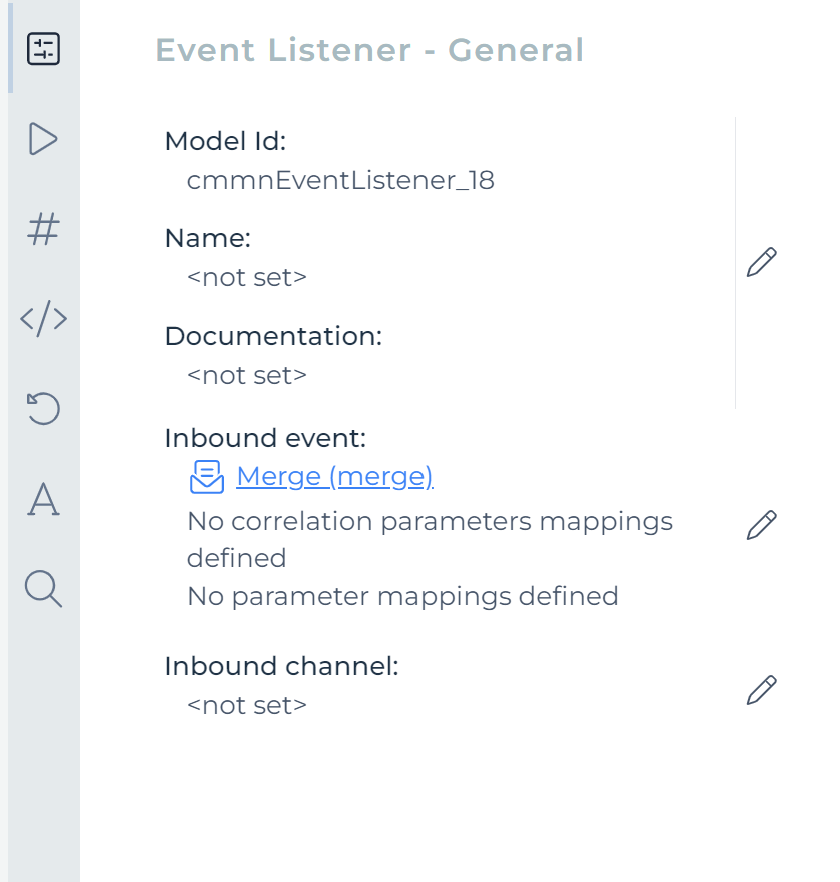Open the 'Merge (merge)' event link
Viewport: 840px width, 882px height.
point(334,477)
